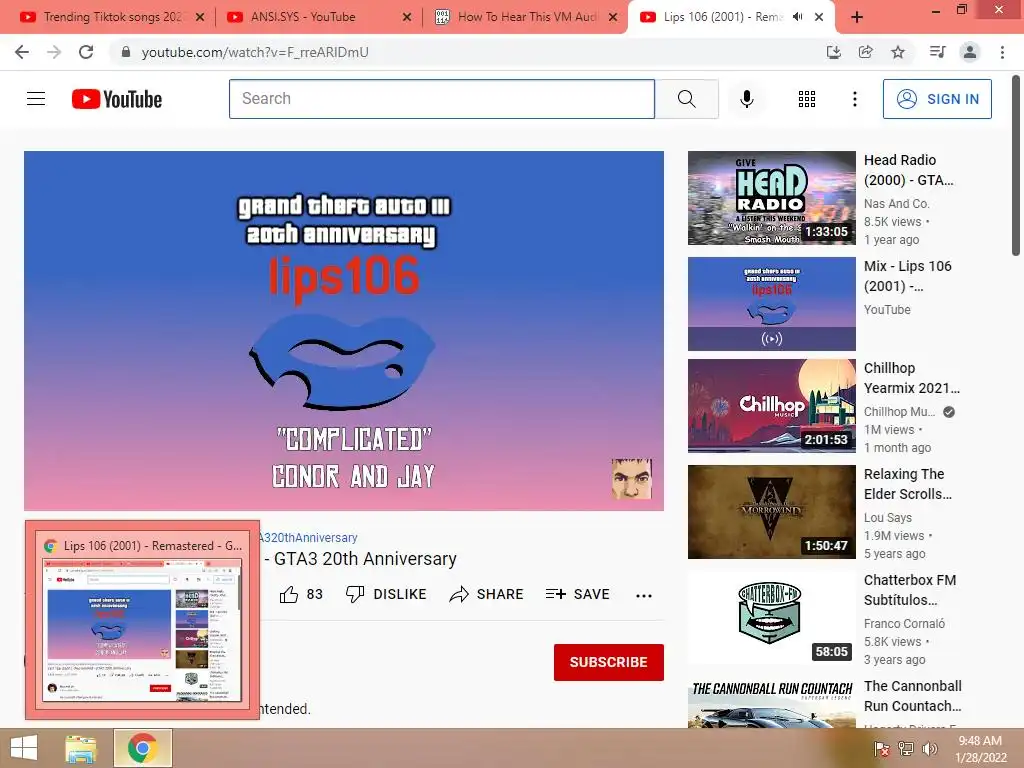This screenshot has height=768, width=1024.
Task: Click the share page icon in address bar
Action: (865, 52)
